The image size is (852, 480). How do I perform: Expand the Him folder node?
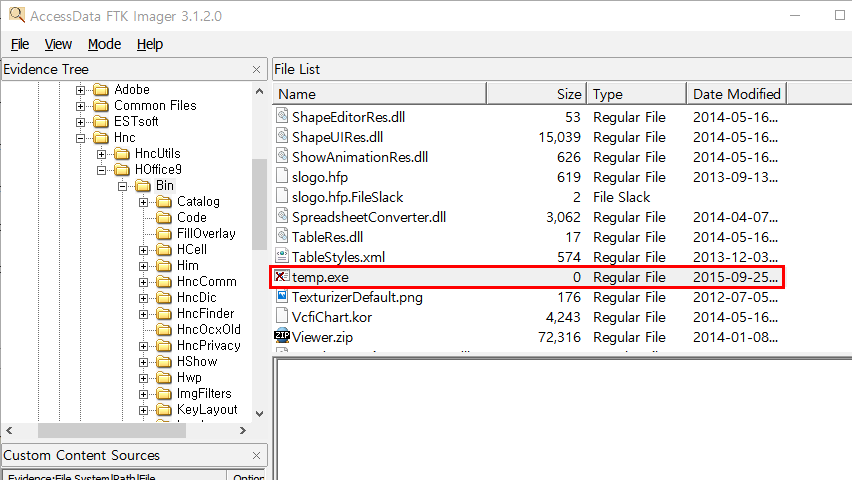pos(143,266)
